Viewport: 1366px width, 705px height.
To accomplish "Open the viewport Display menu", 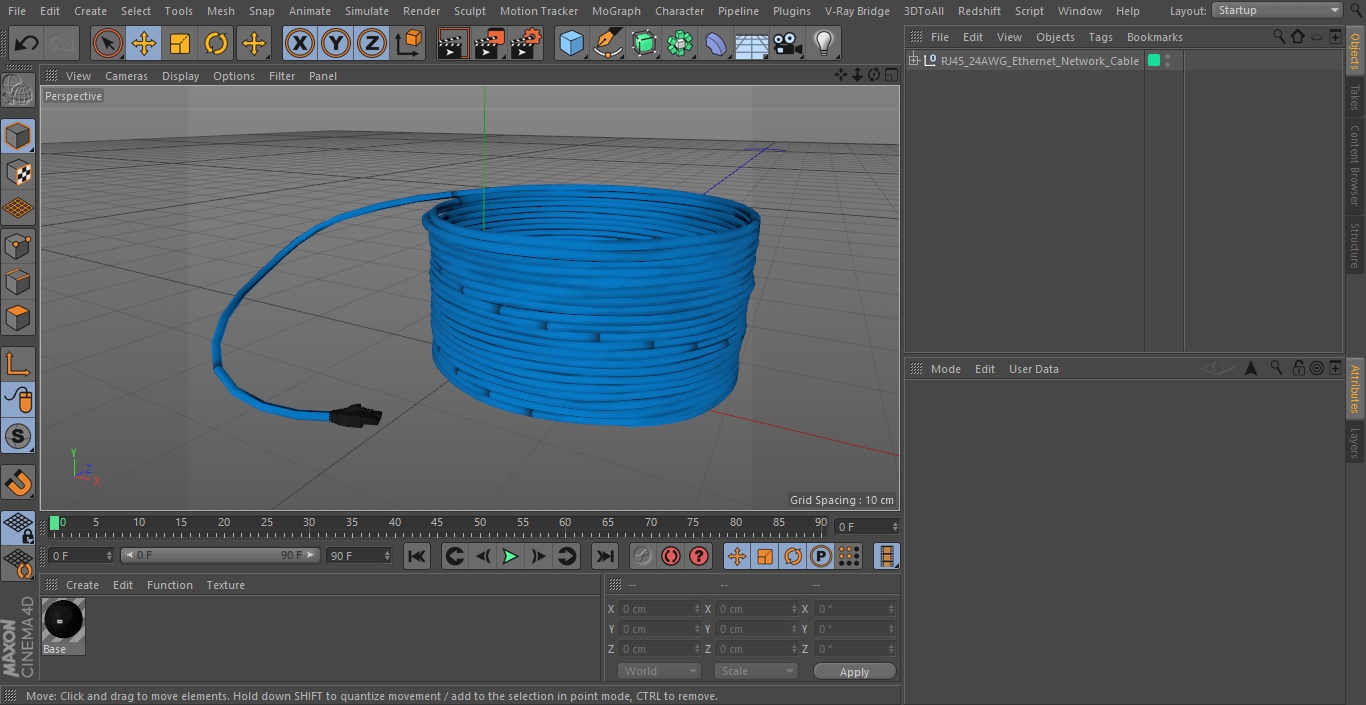I will (x=180, y=76).
